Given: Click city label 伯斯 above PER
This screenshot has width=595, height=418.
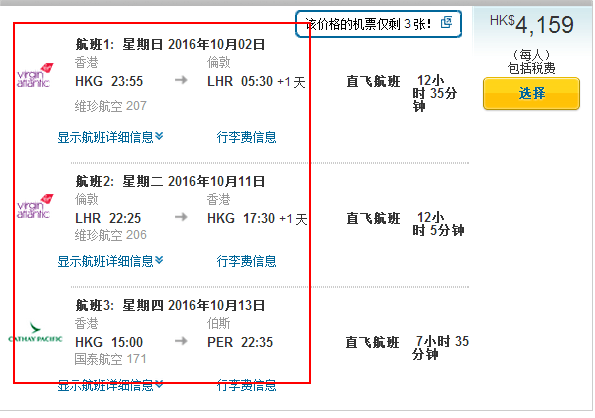Looking at the screenshot, I should 219,324.
